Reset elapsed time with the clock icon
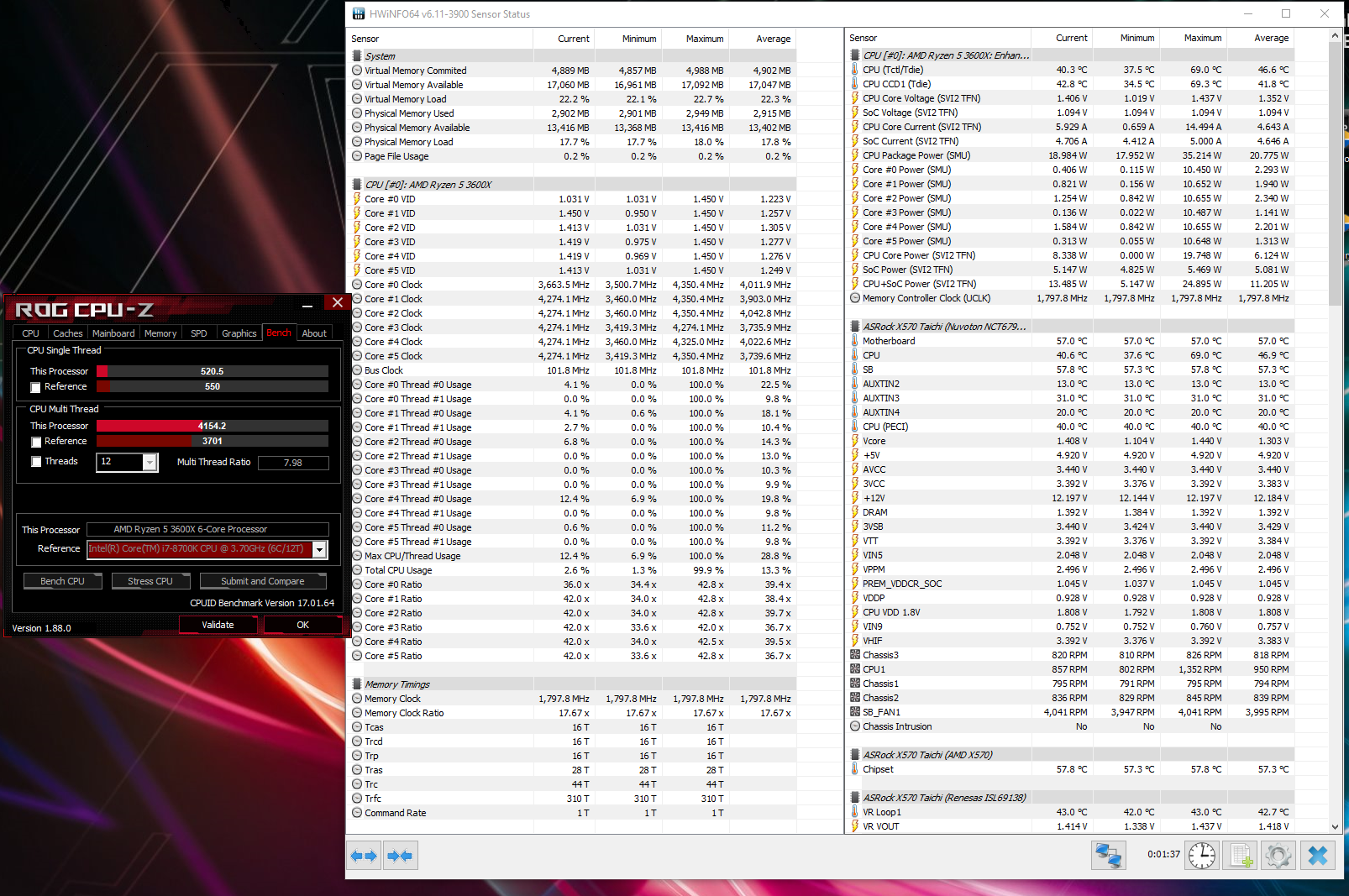 coord(1202,856)
